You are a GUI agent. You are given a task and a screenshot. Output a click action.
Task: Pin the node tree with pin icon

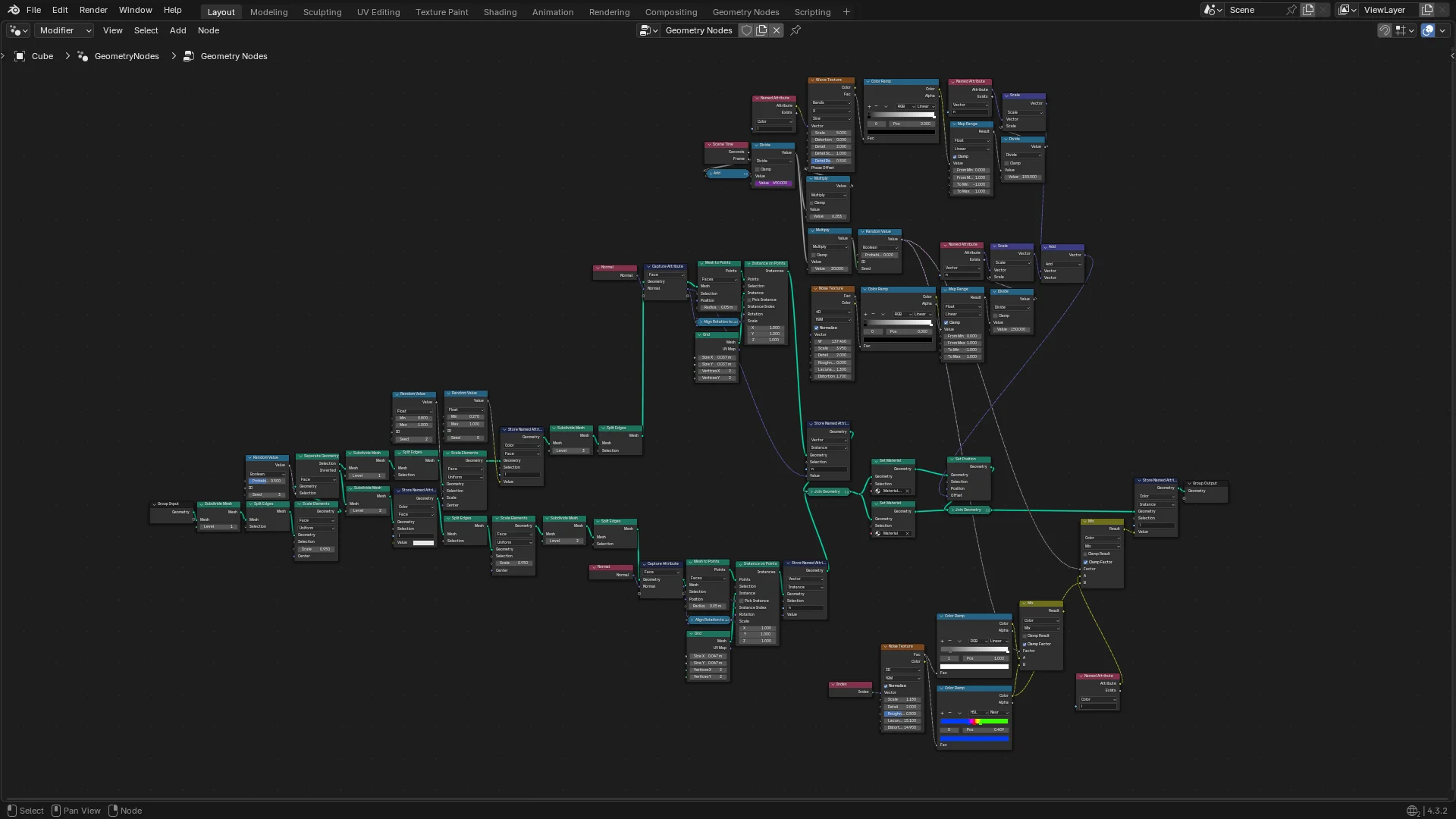tap(795, 30)
